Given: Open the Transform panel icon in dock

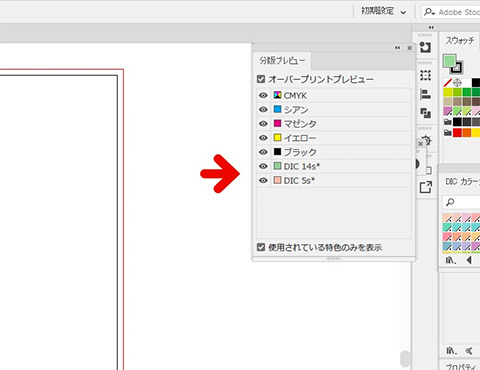Looking at the screenshot, I should click(425, 75).
